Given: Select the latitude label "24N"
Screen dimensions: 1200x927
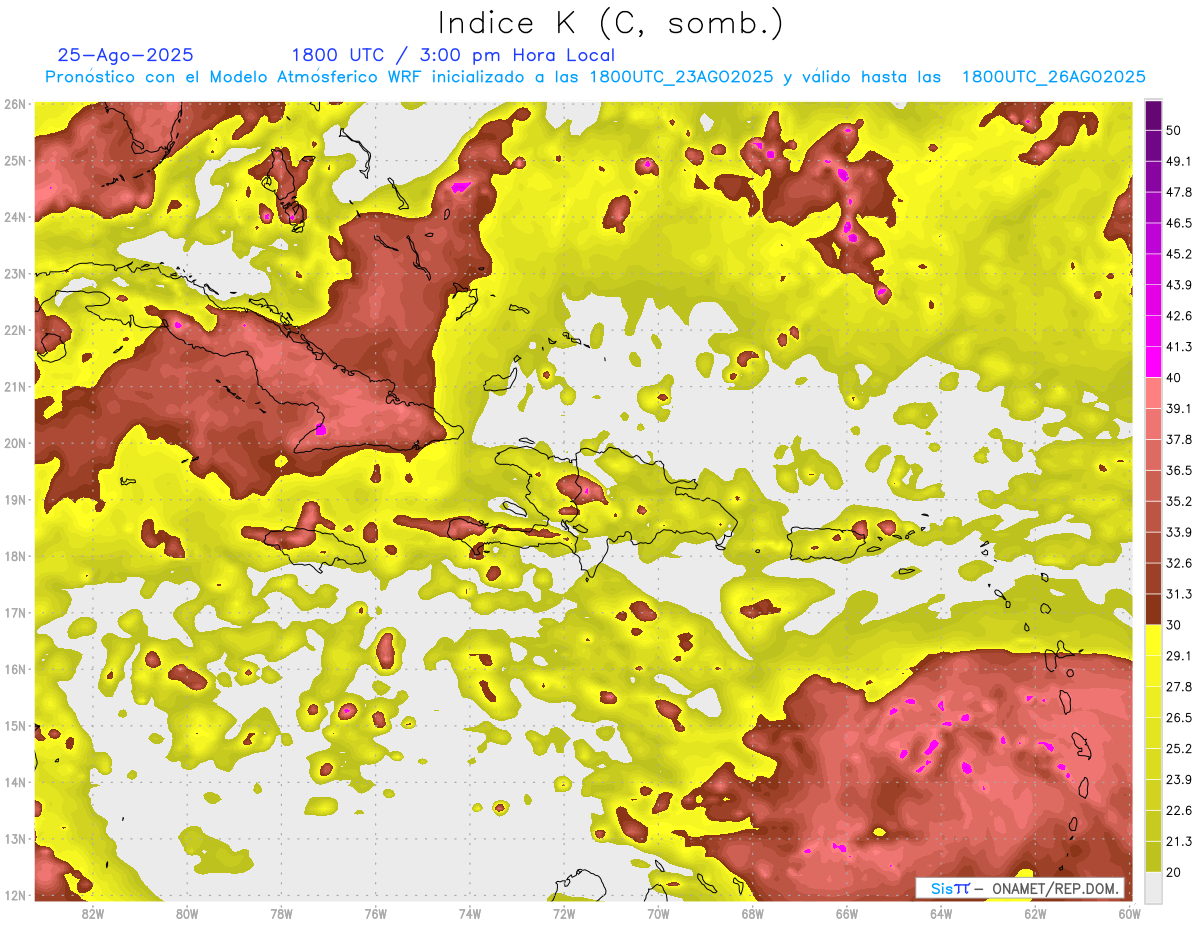Looking at the screenshot, I should coord(15,217).
